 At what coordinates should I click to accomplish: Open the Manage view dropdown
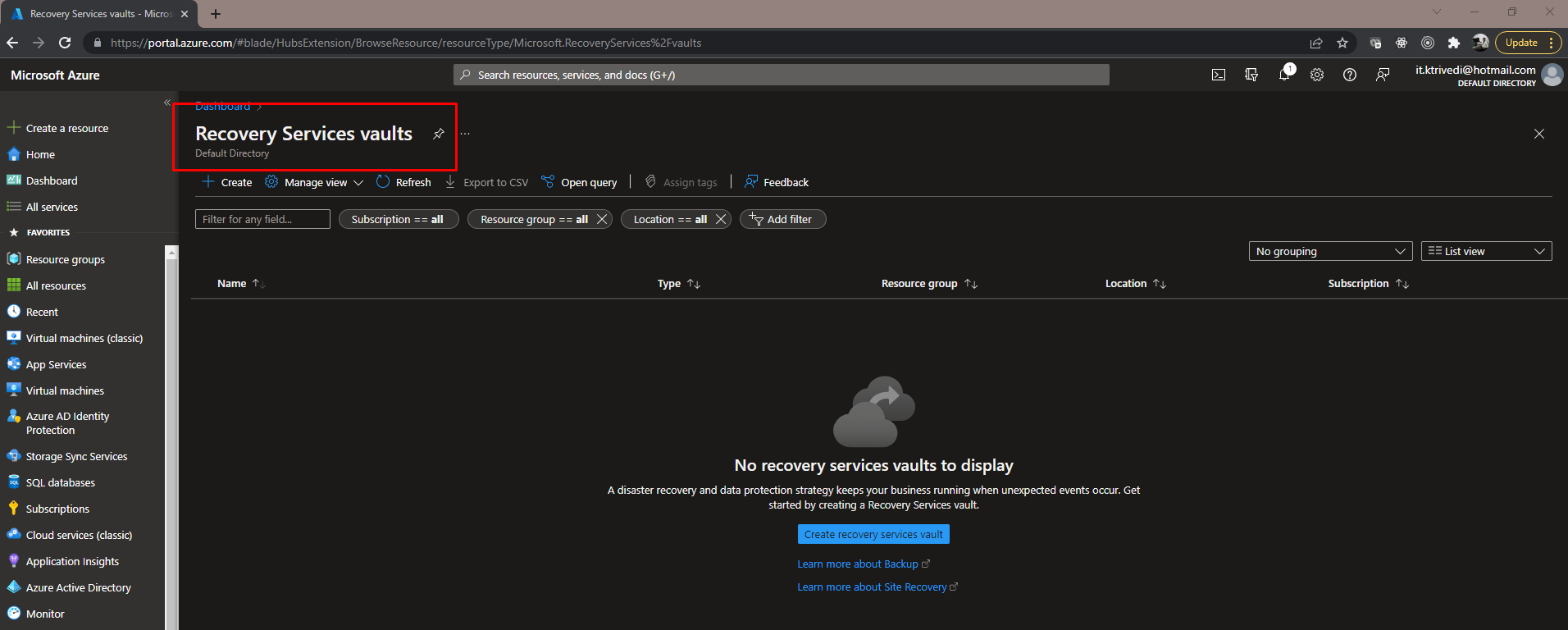[x=314, y=182]
